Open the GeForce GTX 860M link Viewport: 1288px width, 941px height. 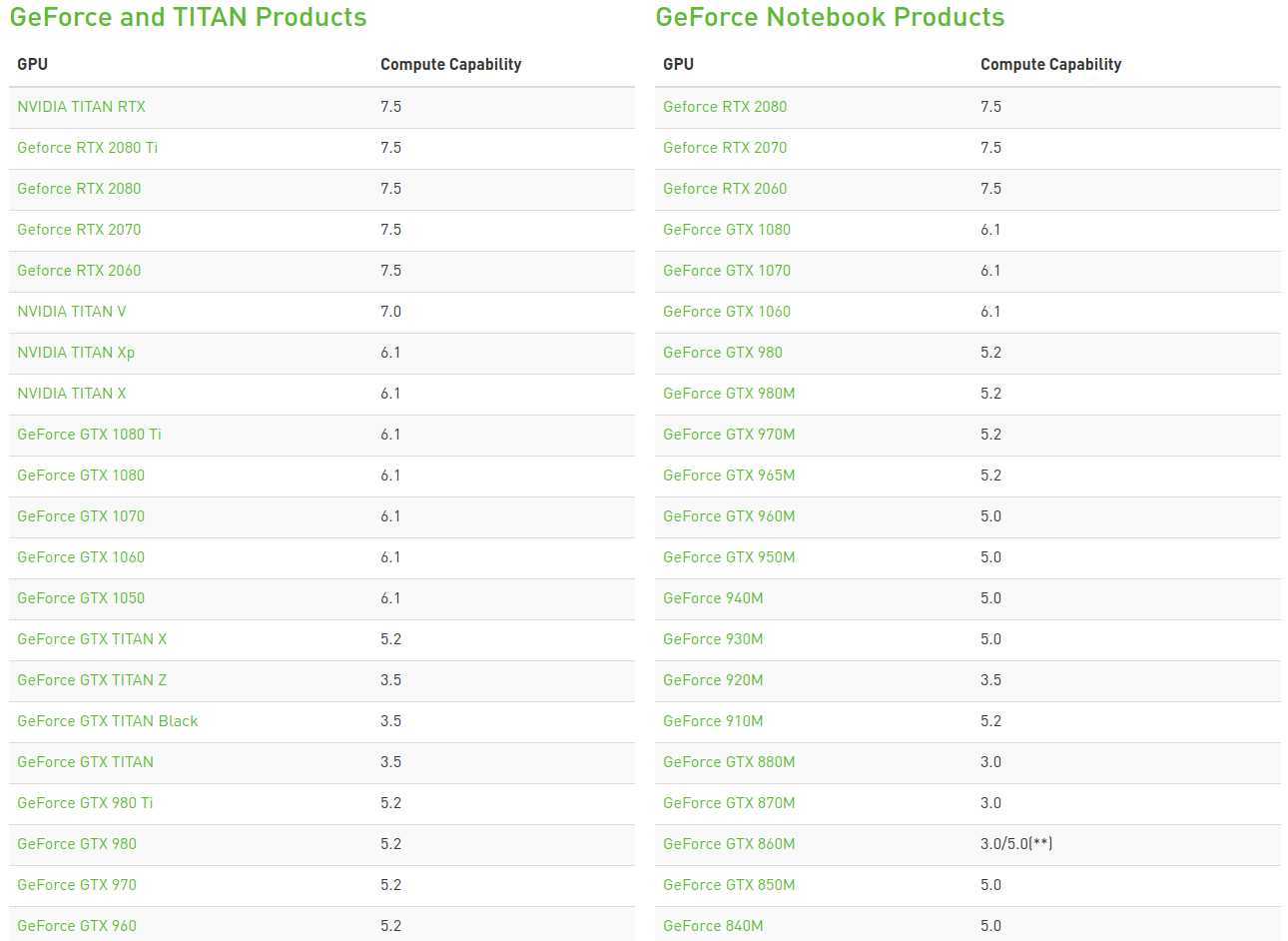729,844
